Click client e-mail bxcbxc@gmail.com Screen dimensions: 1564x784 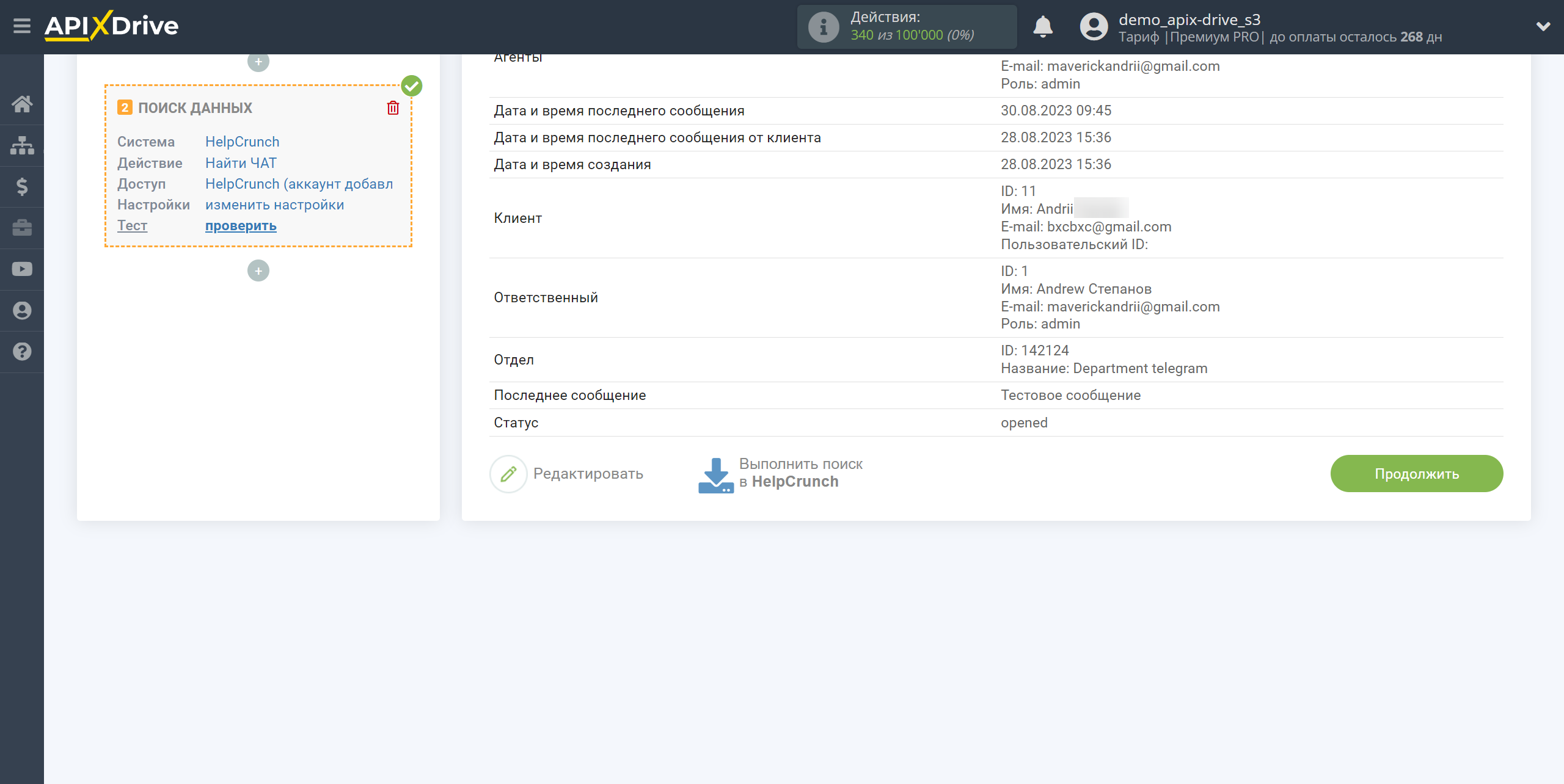1109,227
